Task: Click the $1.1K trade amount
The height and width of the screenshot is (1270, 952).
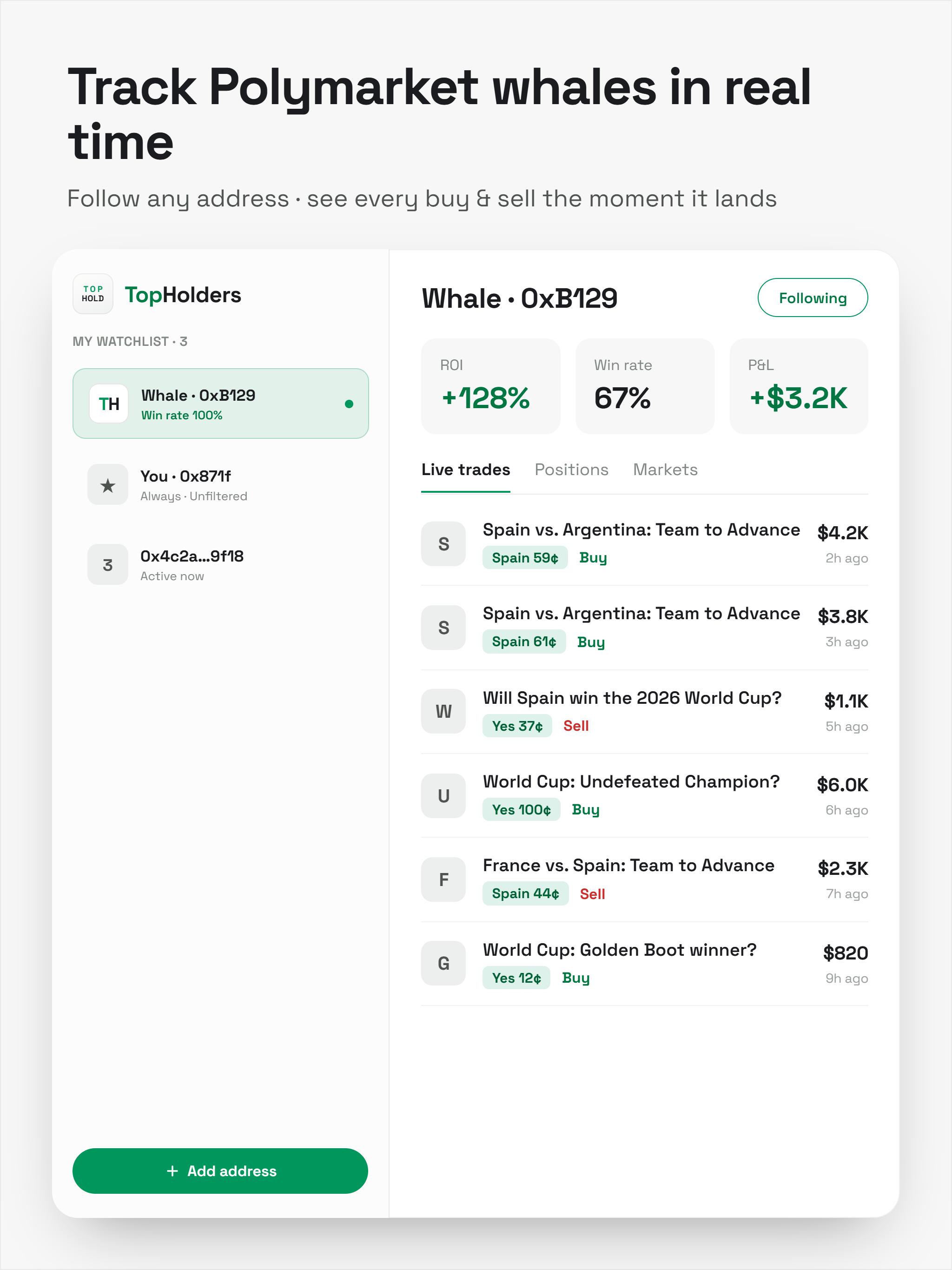Action: pyautogui.click(x=846, y=701)
